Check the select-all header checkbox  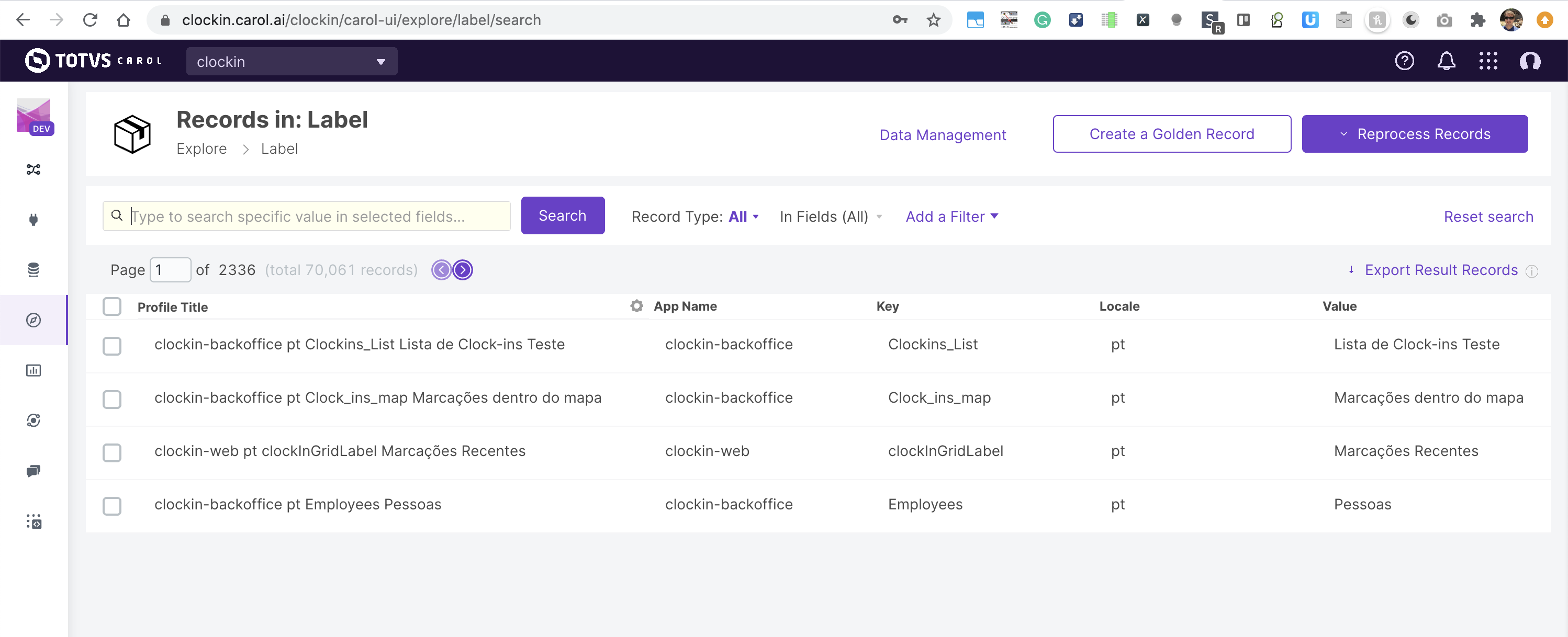coord(112,306)
